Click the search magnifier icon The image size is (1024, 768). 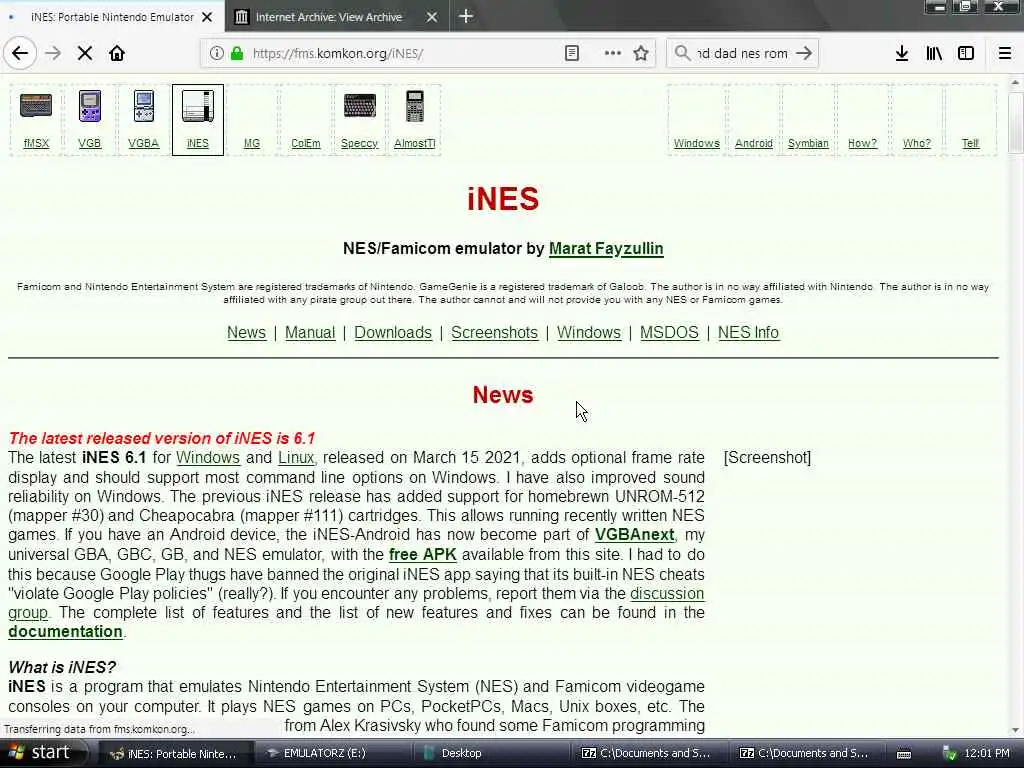682,53
